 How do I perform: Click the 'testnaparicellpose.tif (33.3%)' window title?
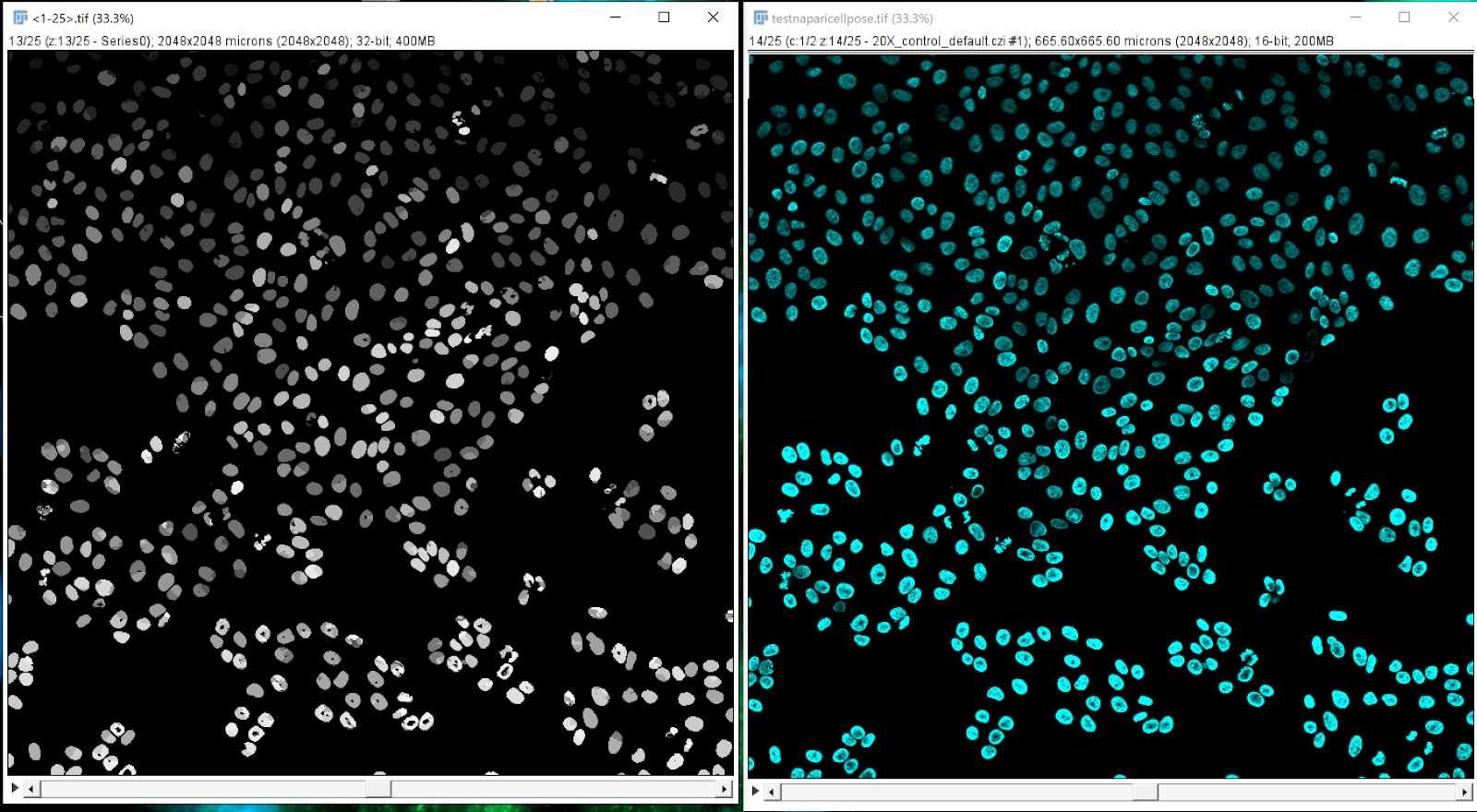pos(852,18)
